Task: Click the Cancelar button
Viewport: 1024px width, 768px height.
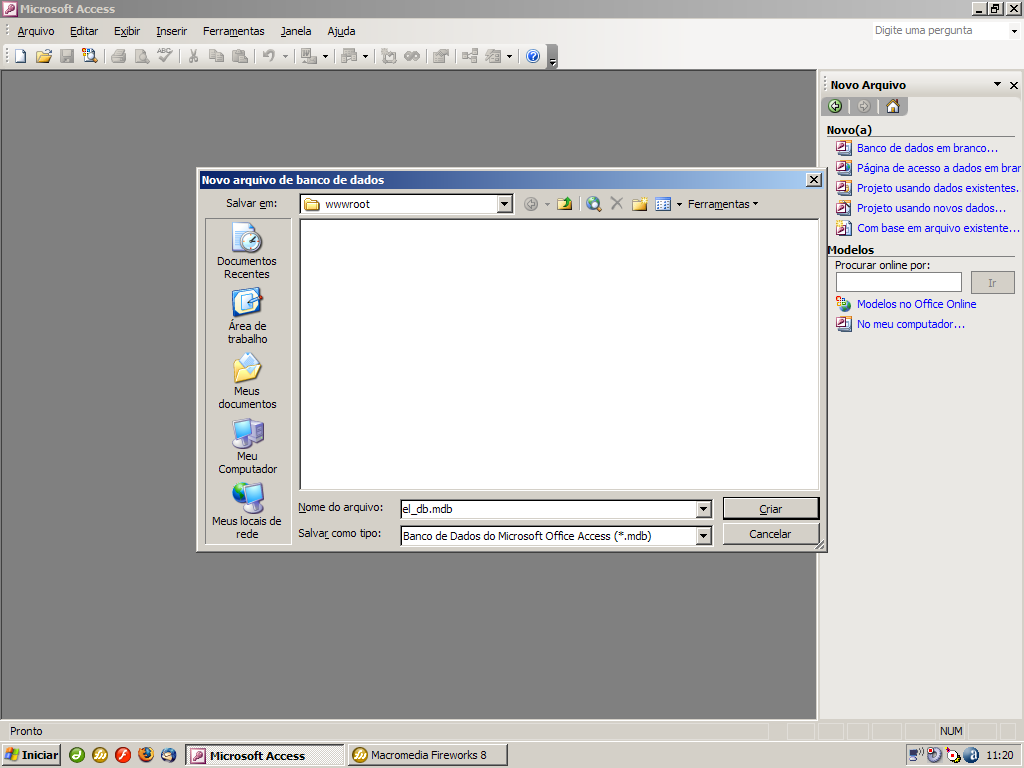Action: [771, 534]
